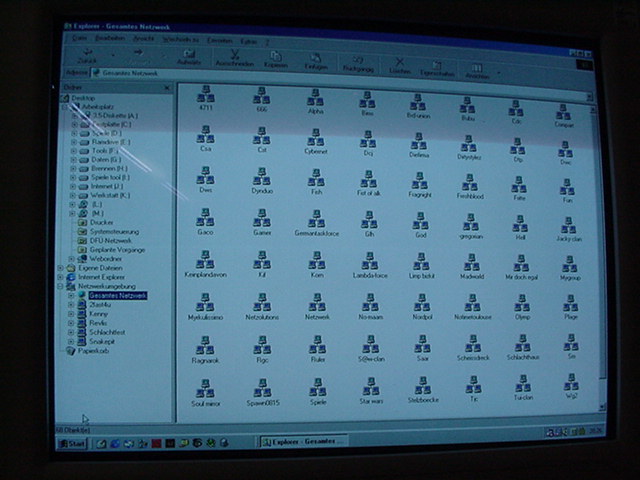This screenshot has height=480, width=640.
Task: Click the Aufwärts up-level toolbar button
Action: pyautogui.click(x=189, y=57)
